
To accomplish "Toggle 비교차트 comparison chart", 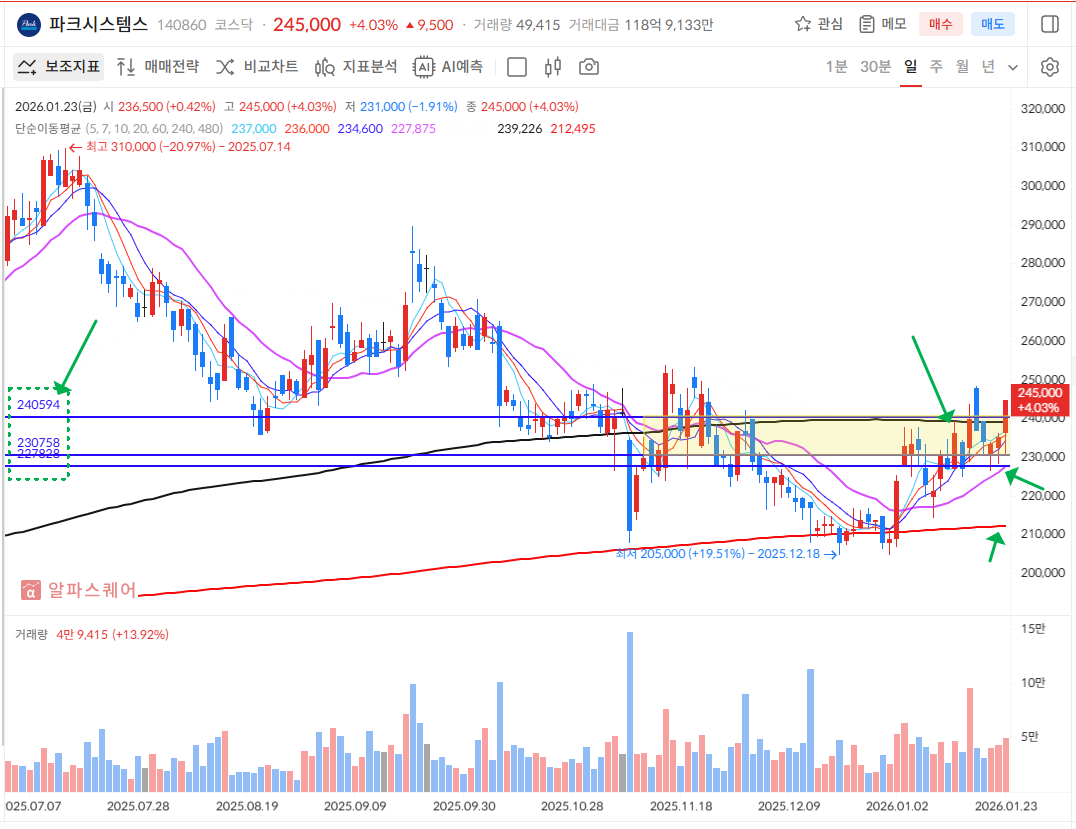I will pyautogui.click(x=257, y=67).
